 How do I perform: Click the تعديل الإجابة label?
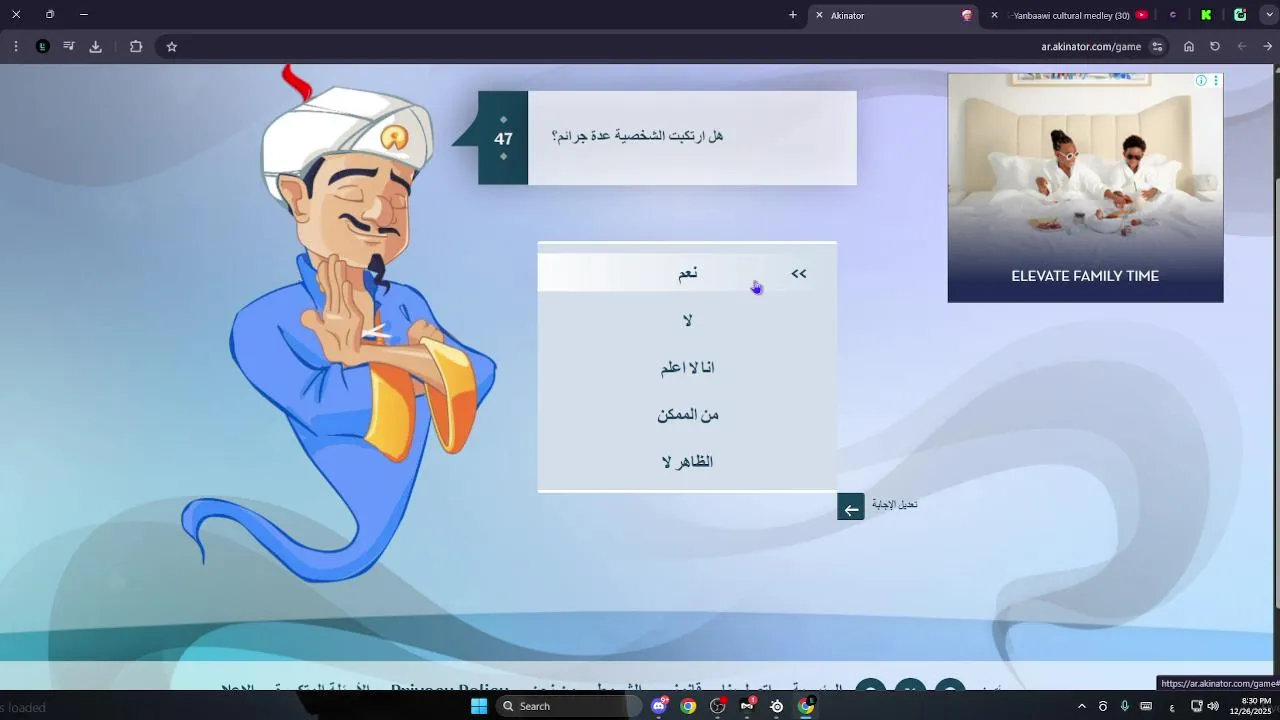894,504
